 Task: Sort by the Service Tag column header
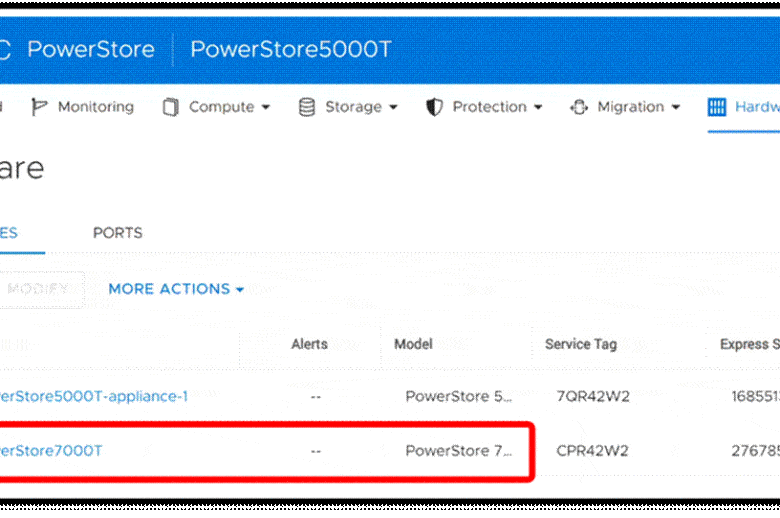pyautogui.click(x=581, y=344)
